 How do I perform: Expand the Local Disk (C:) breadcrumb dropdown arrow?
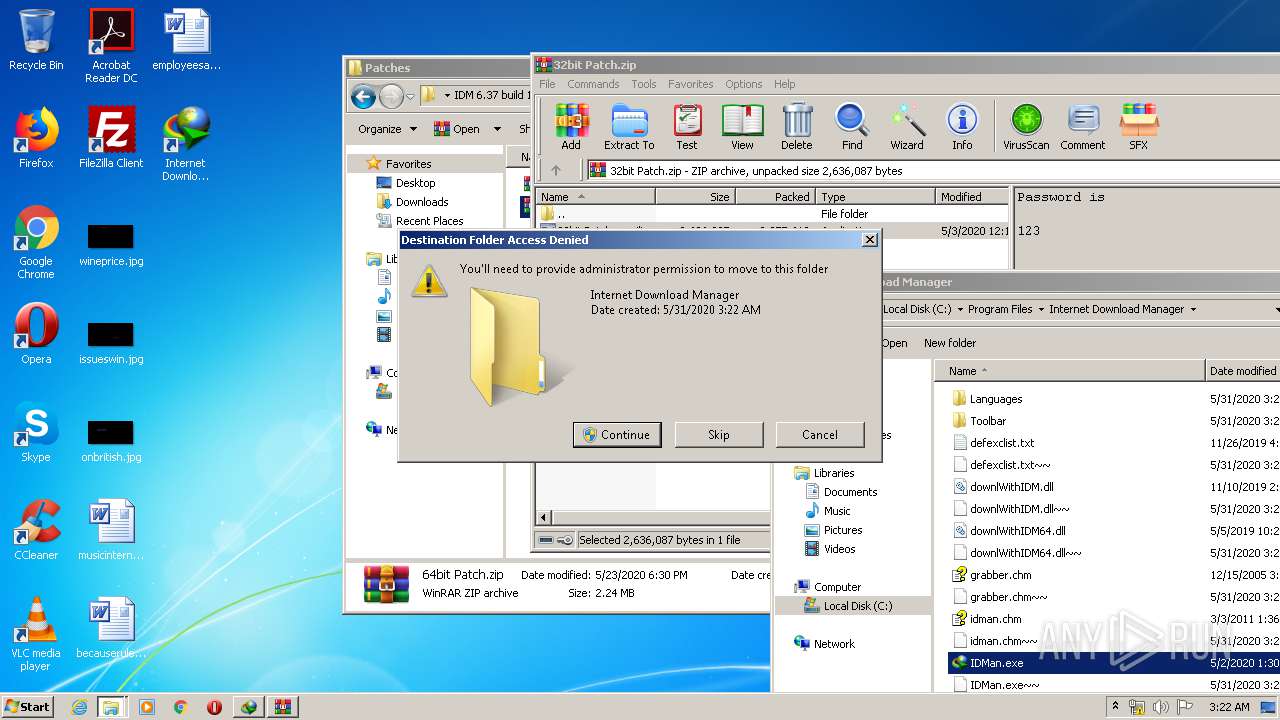[960, 309]
